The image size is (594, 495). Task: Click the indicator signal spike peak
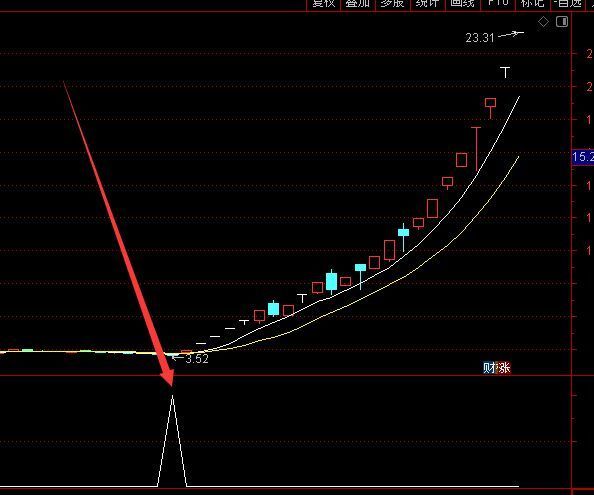pos(173,396)
